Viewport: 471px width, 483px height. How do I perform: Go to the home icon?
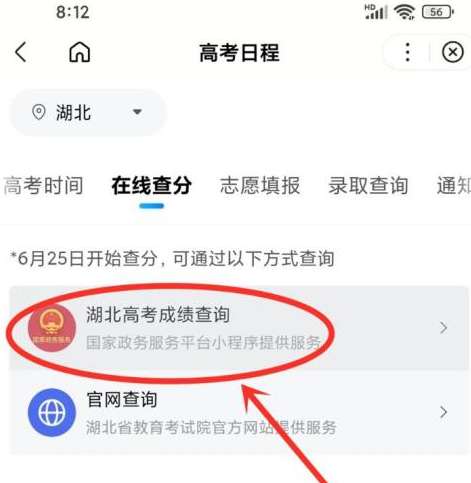pyautogui.click(x=80, y=52)
